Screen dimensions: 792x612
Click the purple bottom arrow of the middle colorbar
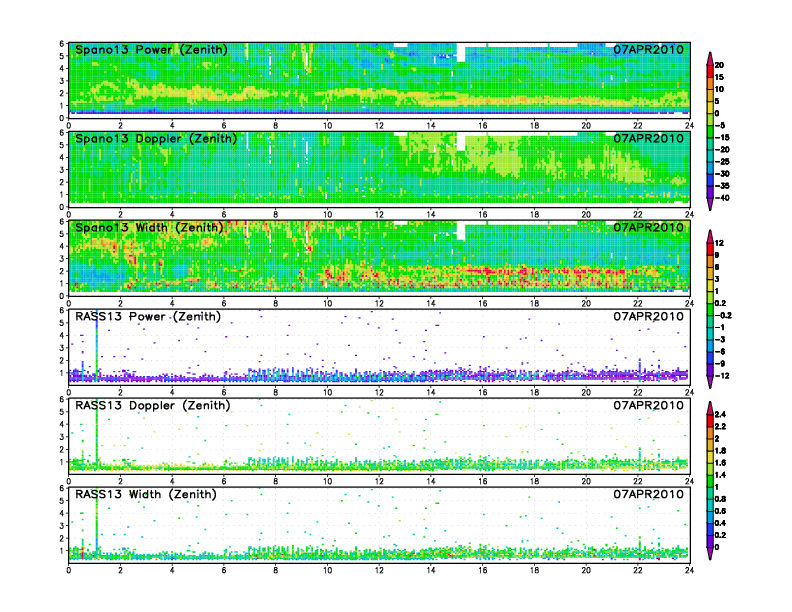pos(710,382)
